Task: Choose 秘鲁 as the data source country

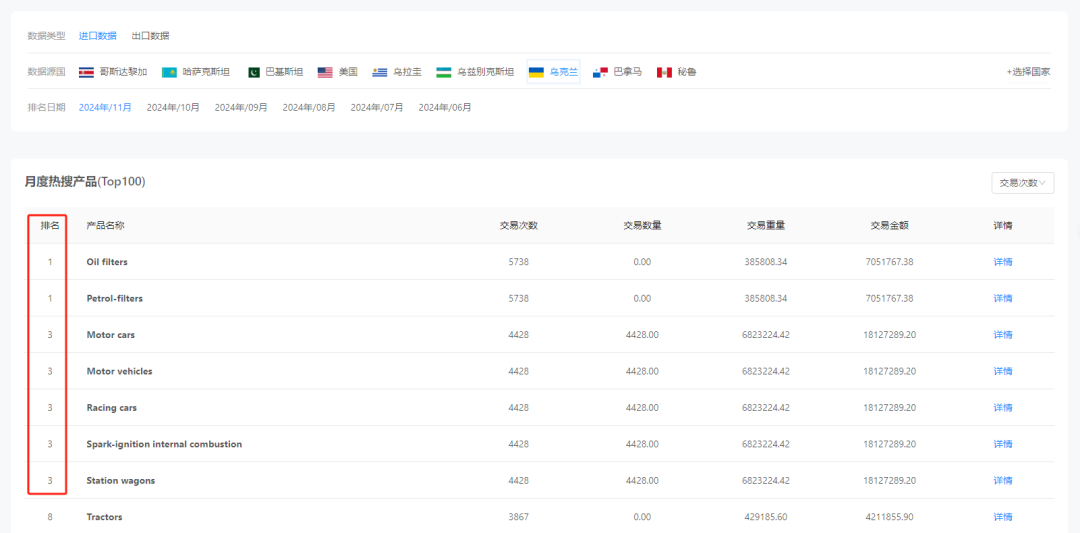Action: 687,72
